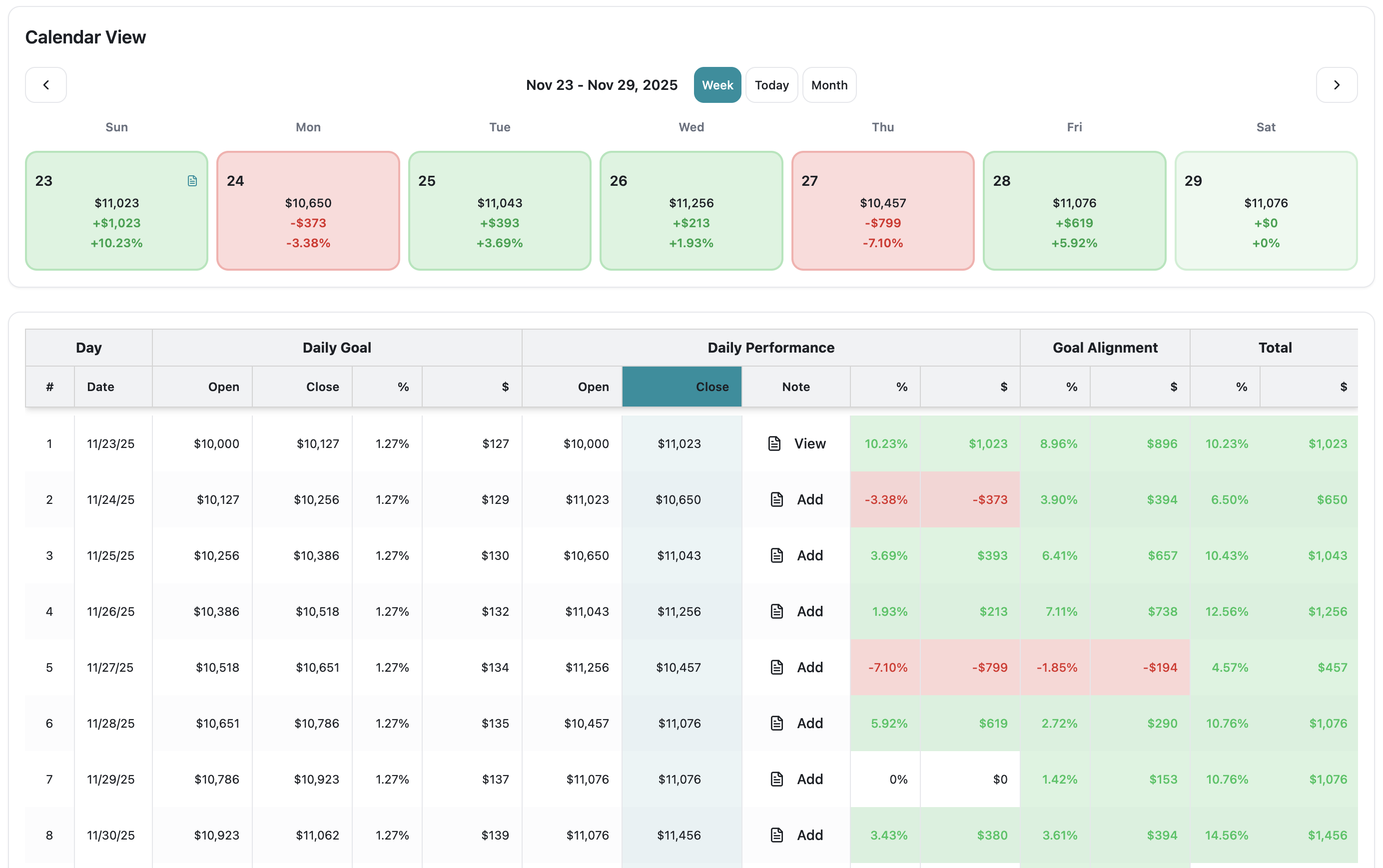Select the highlighted Close column header
Screen dimensions: 1383x868
tap(682, 387)
